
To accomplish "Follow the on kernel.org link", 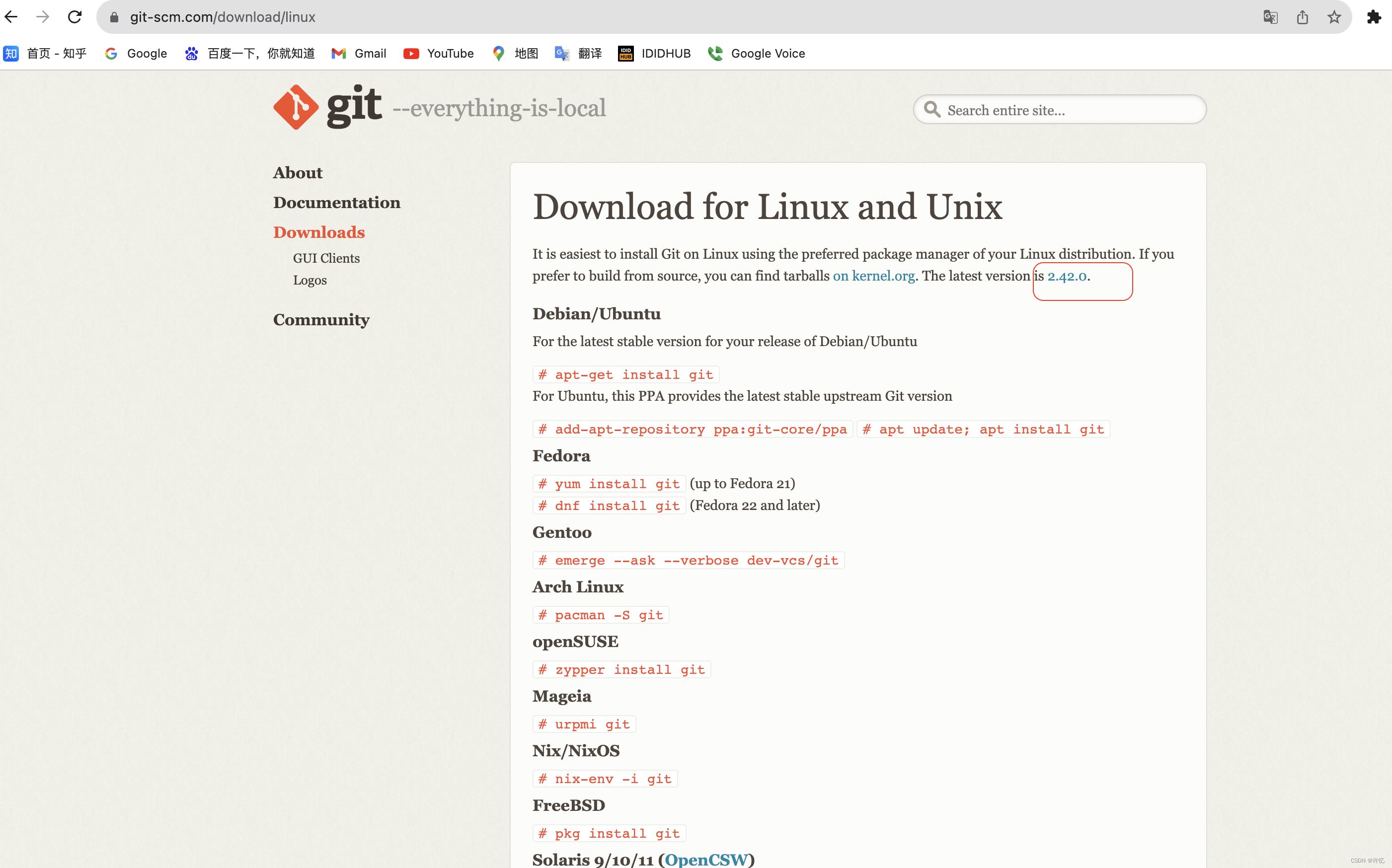I will (x=873, y=276).
